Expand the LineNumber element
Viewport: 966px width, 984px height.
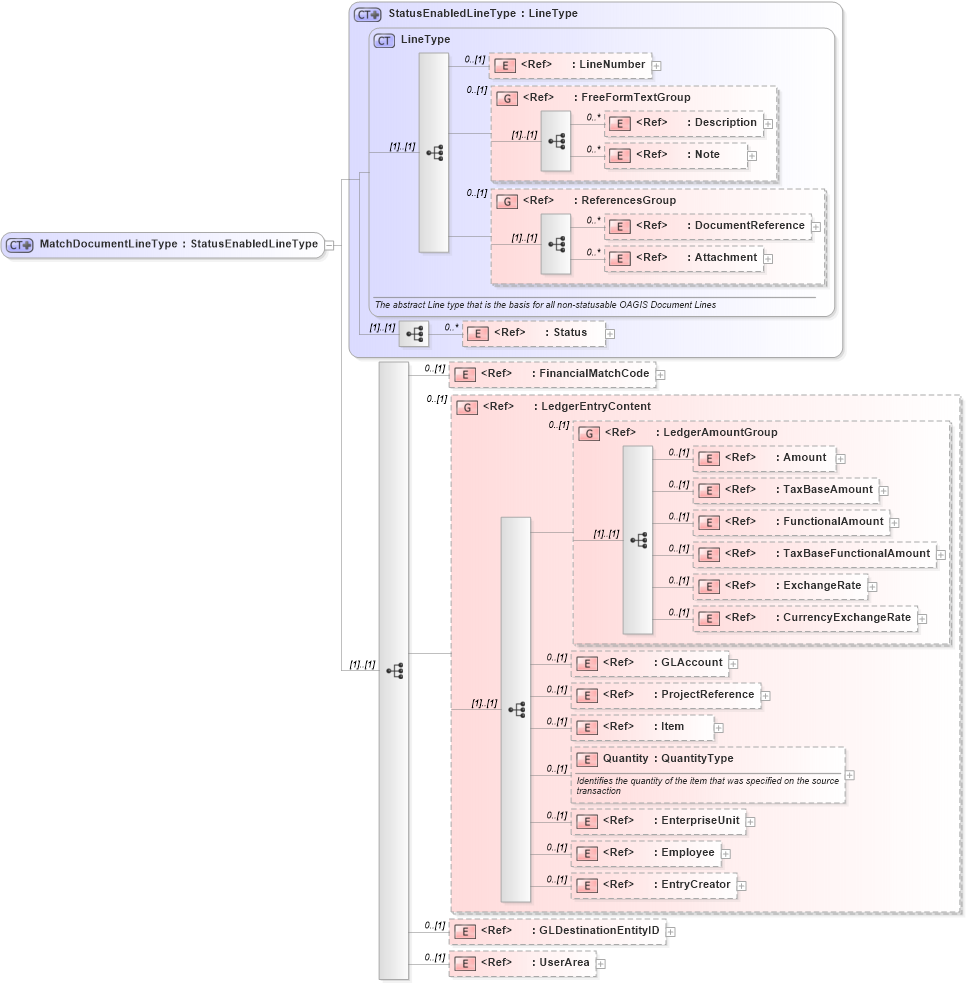[656, 64]
